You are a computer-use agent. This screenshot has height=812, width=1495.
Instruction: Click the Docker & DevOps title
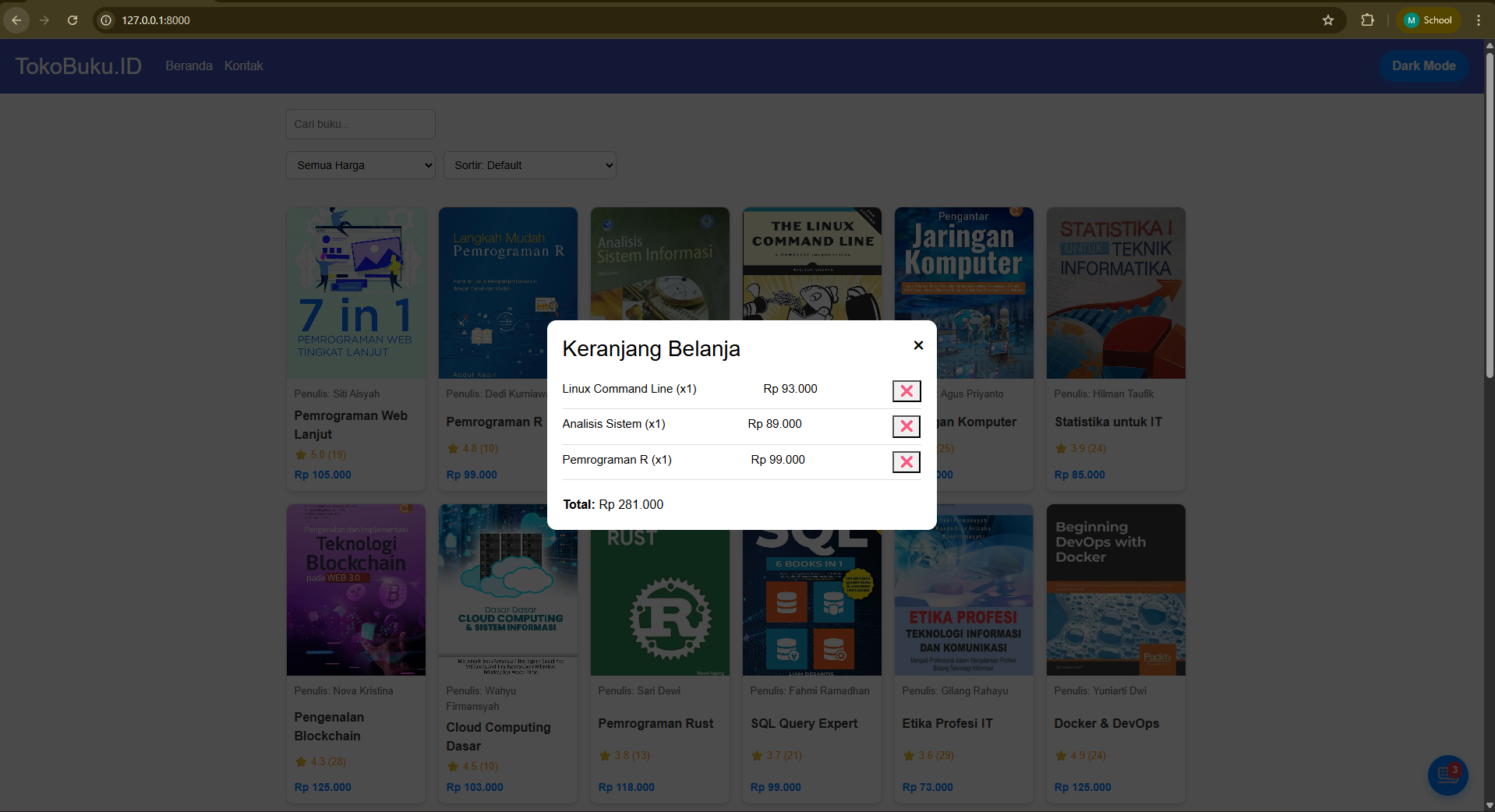tap(1106, 723)
